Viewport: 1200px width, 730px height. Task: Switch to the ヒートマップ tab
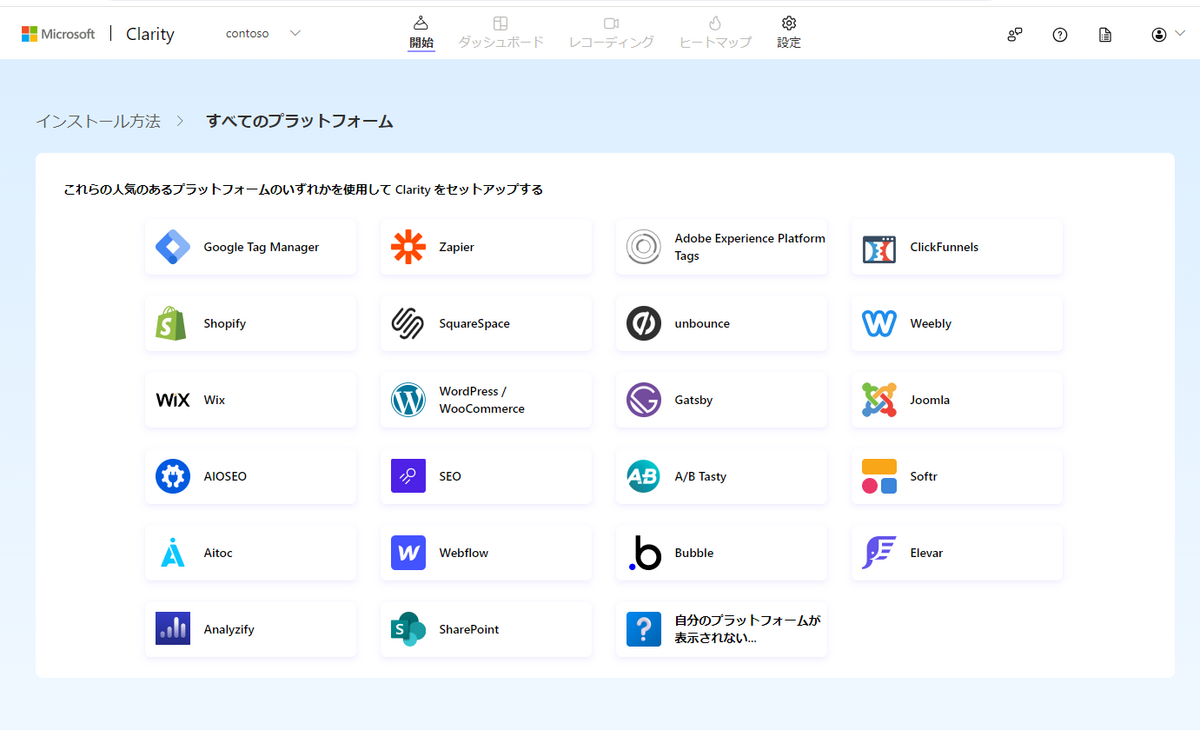click(x=715, y=33)
